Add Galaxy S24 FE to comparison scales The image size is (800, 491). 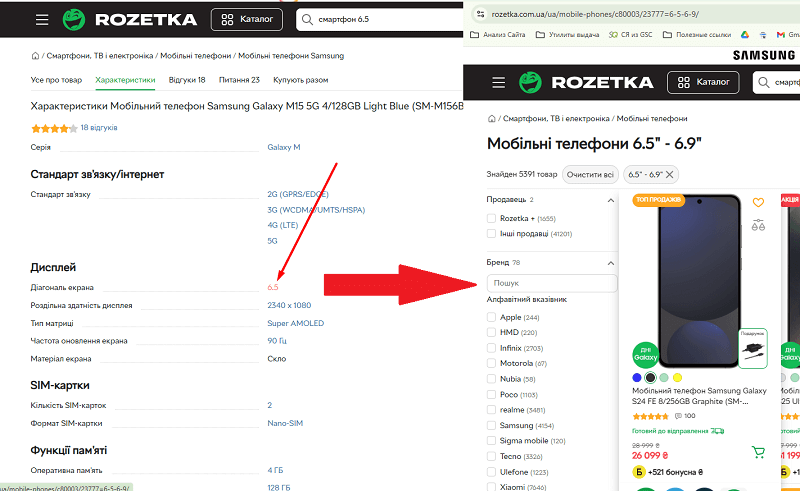[758, 225]
